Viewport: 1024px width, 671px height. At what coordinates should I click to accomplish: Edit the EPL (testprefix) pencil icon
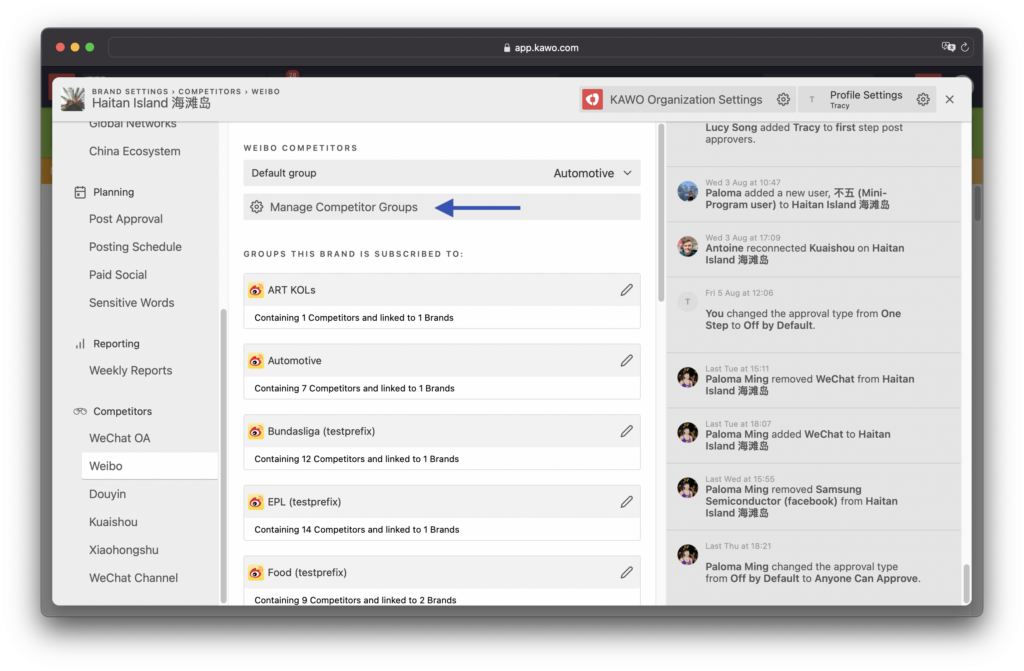coord(626,502)
